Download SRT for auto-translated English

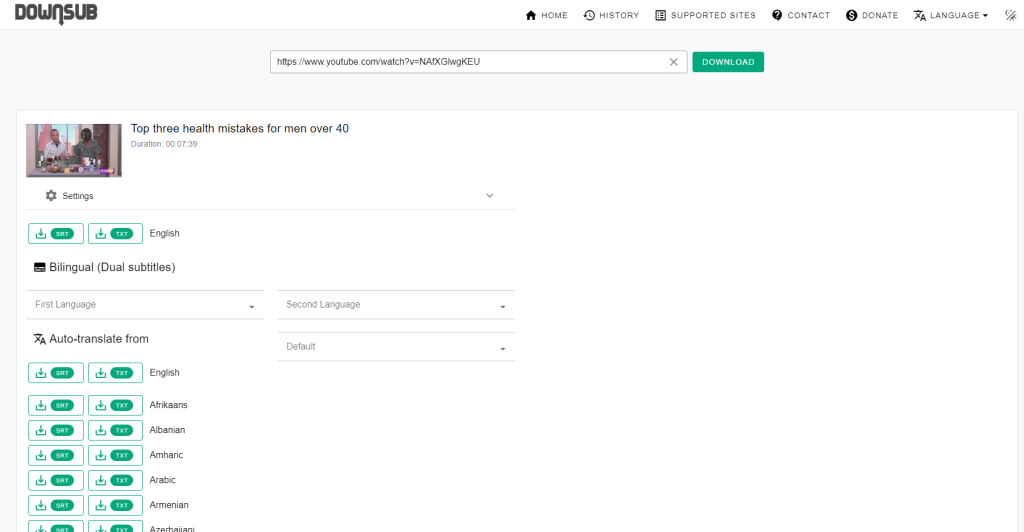click(x=56, y=373)
